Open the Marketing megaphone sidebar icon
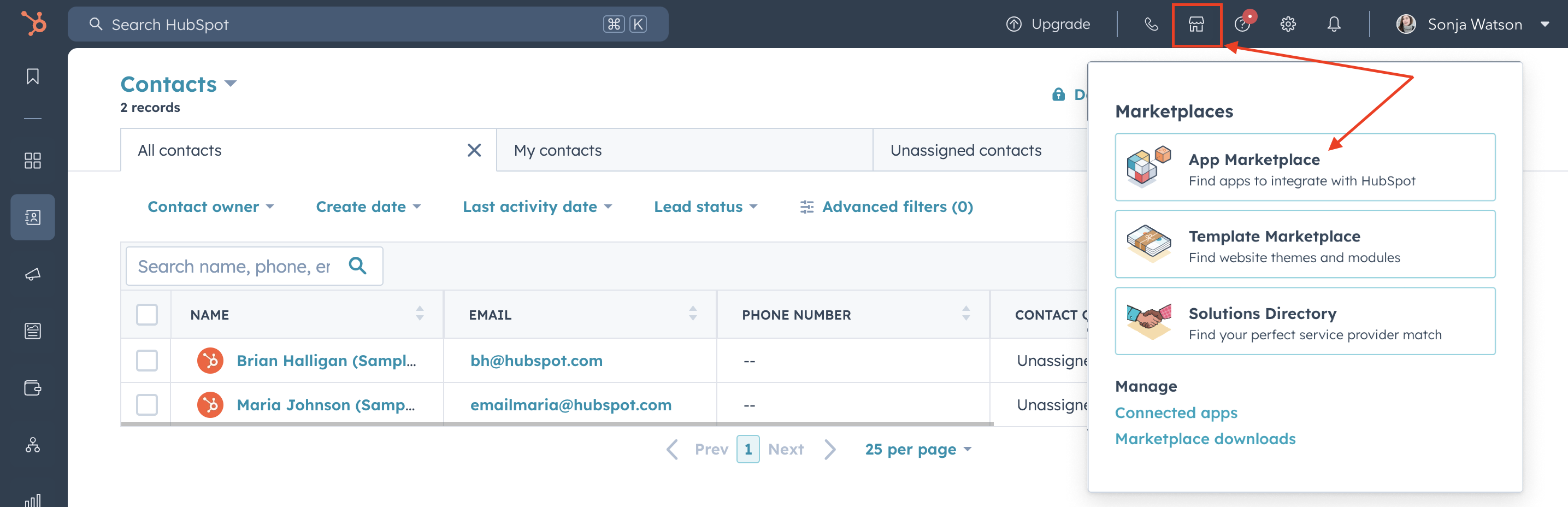This screenshot has width=1568, height=507. coord(33,274)
